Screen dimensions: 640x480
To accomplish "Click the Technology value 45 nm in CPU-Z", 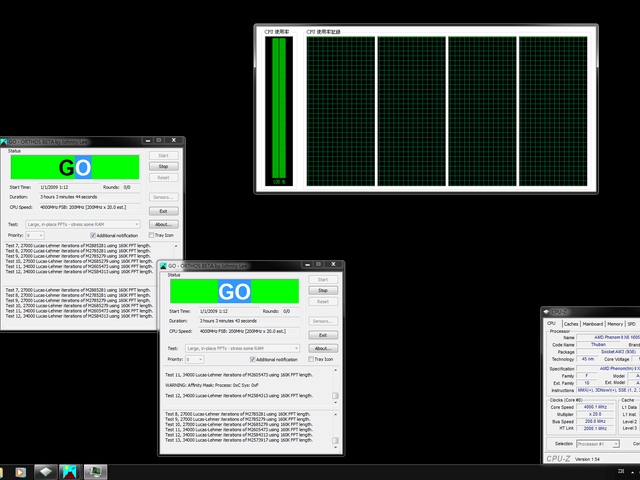I will pyautogui.click(x=588, y=359).
